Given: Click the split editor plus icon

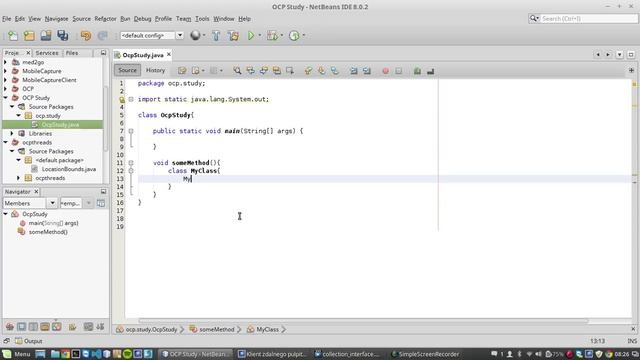Looking at the screenshot, I should (x=631, y=70).
